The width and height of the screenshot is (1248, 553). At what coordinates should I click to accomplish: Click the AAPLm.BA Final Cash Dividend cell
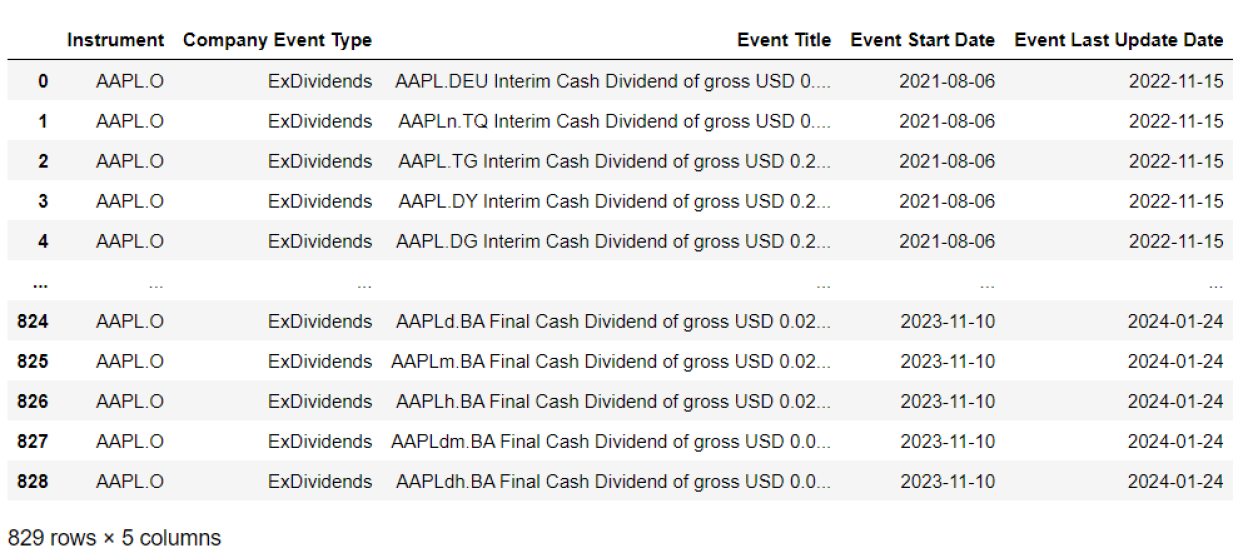pos(611,361)
